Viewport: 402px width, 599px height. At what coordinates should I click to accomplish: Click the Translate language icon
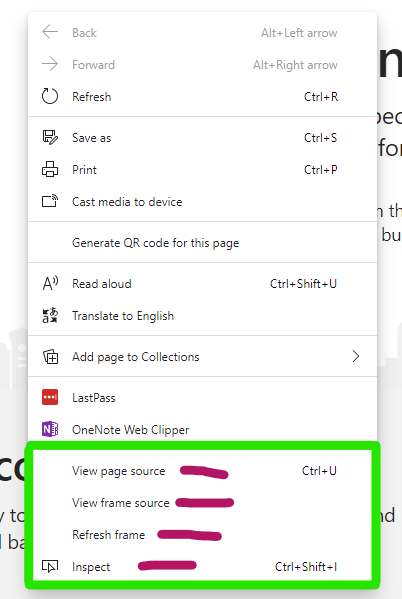pyautogui.click(x=50, y=316)
